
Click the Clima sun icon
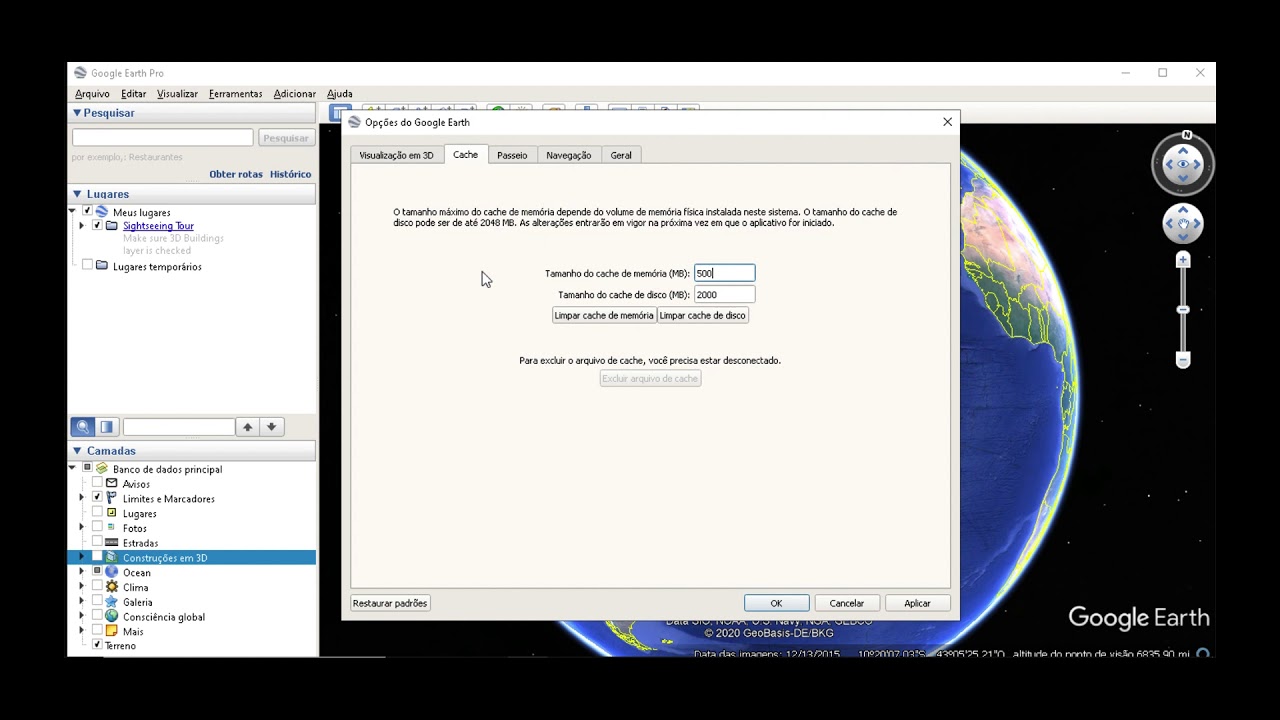pyautogui.click(x=111, y=587)
